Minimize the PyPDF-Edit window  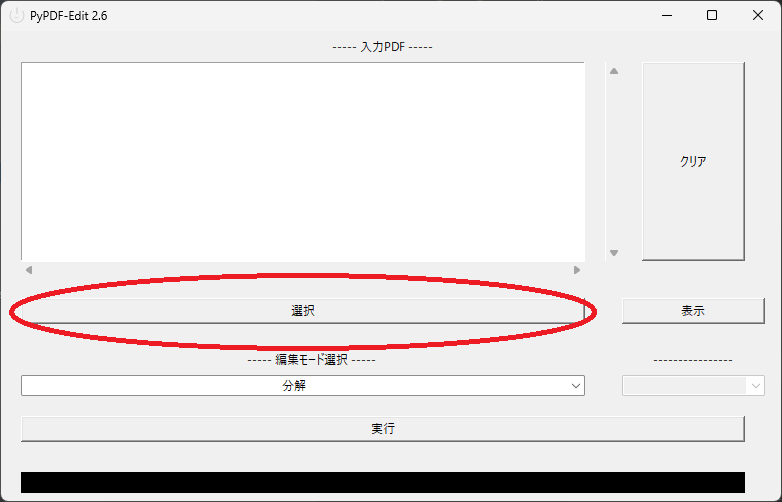point(667,15)
